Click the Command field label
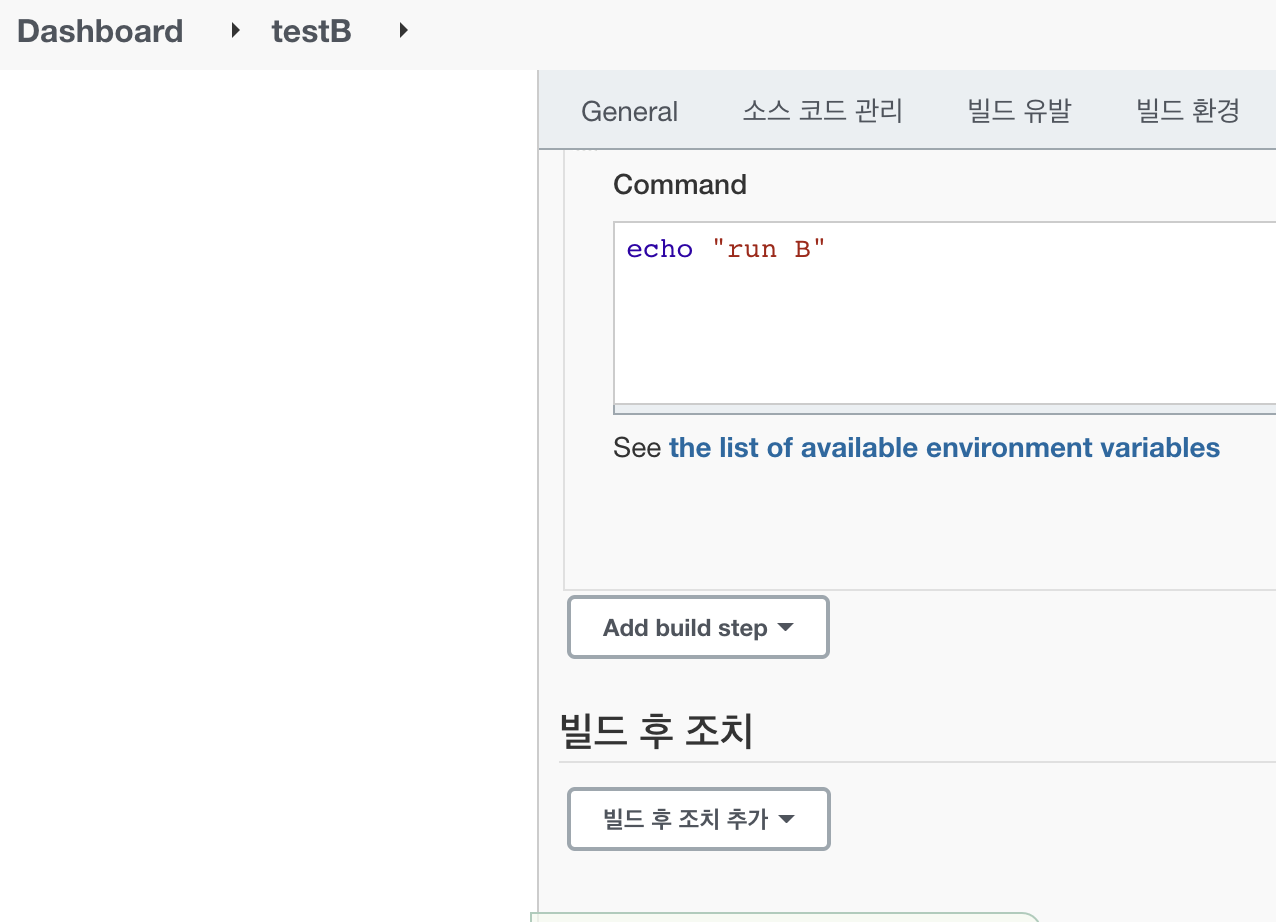This screenshot has height=922, width=1276. pos(679,185)
